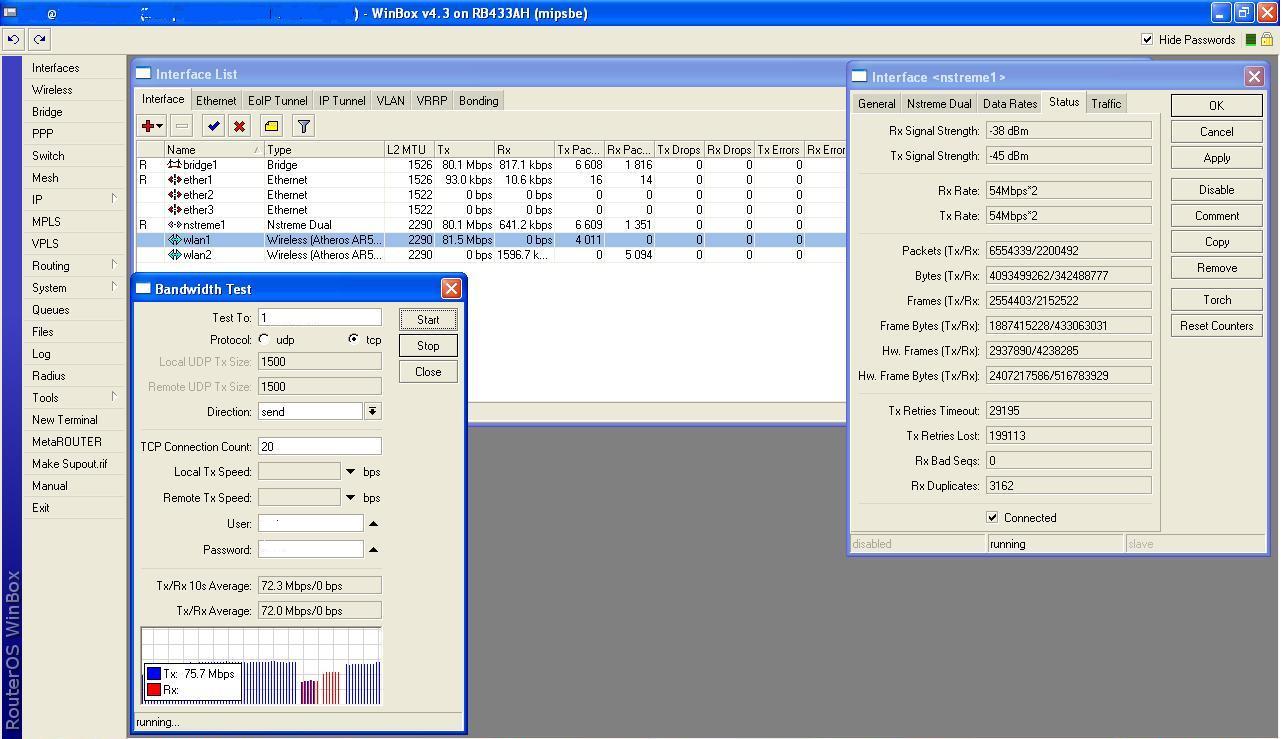Click the ether1 interface icon

[x=175, y=180]
